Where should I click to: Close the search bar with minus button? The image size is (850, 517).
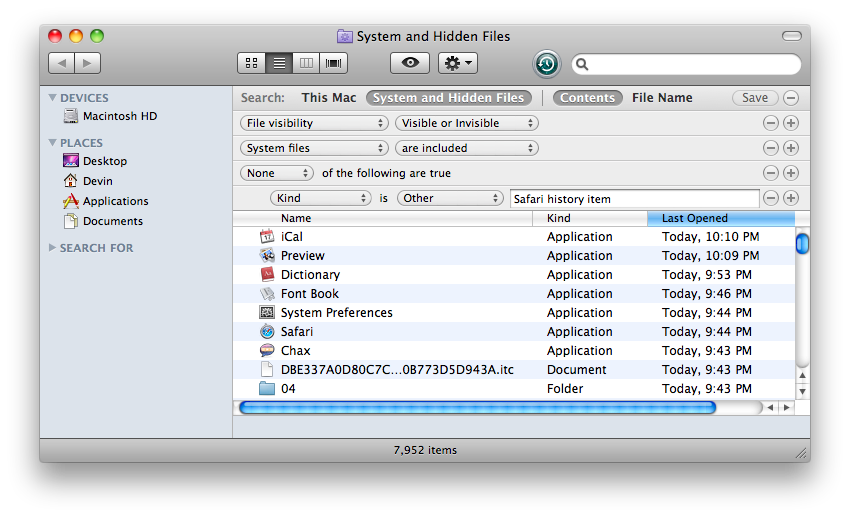[x=791, y=98]
